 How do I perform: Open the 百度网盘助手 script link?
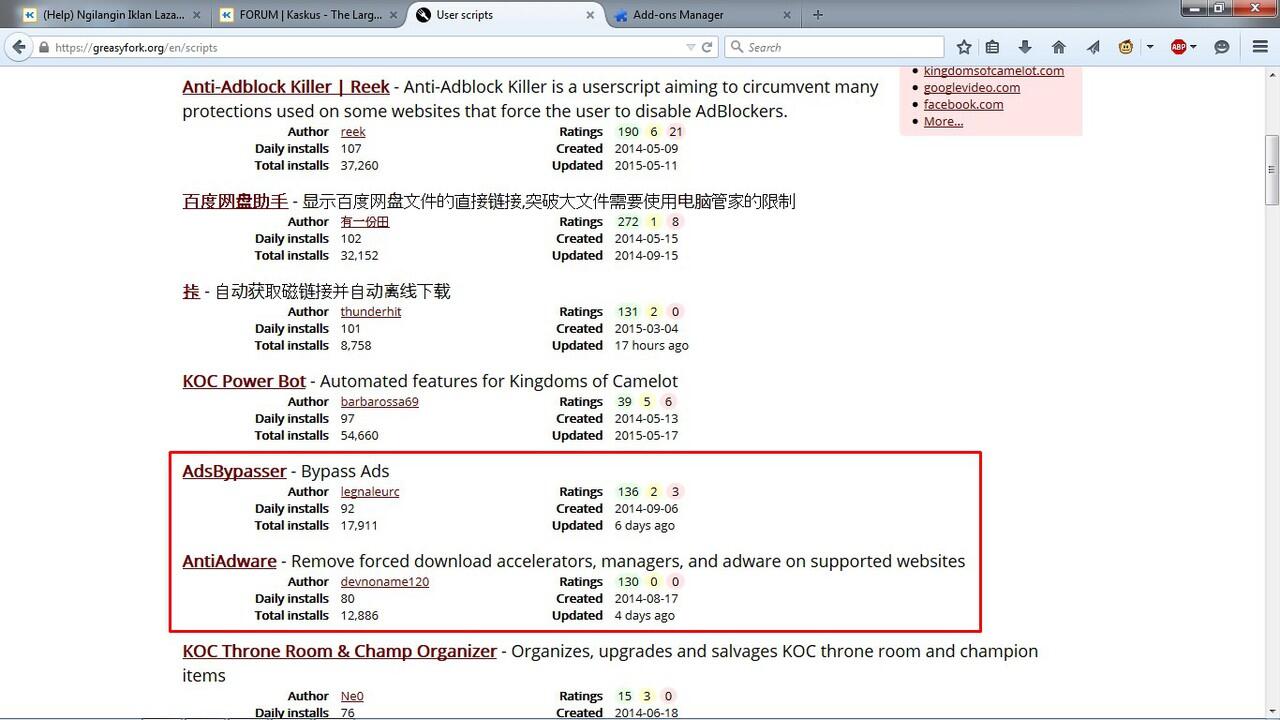pyautogui.click(x=235, y=201)
